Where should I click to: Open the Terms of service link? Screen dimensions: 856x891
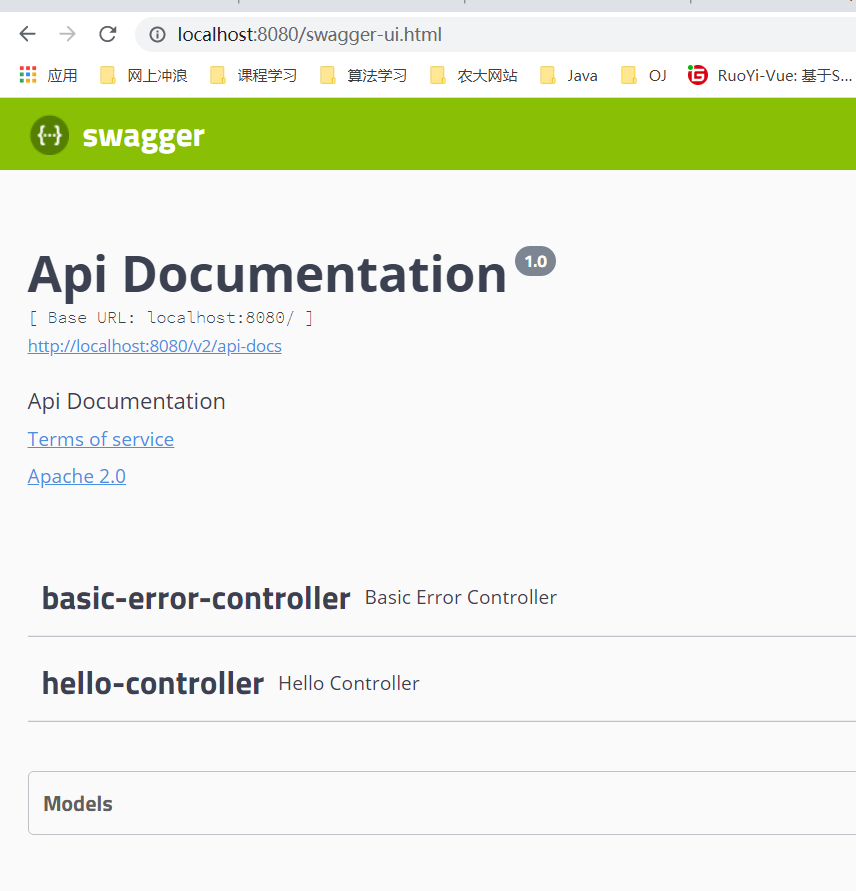tap(101, 439)
